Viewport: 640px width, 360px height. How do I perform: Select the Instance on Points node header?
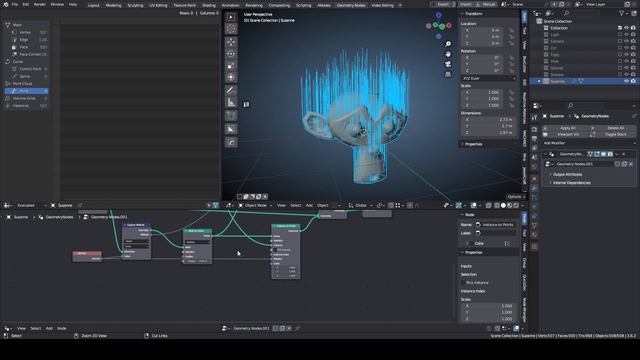pyautogui.click(x=286, y=226)
